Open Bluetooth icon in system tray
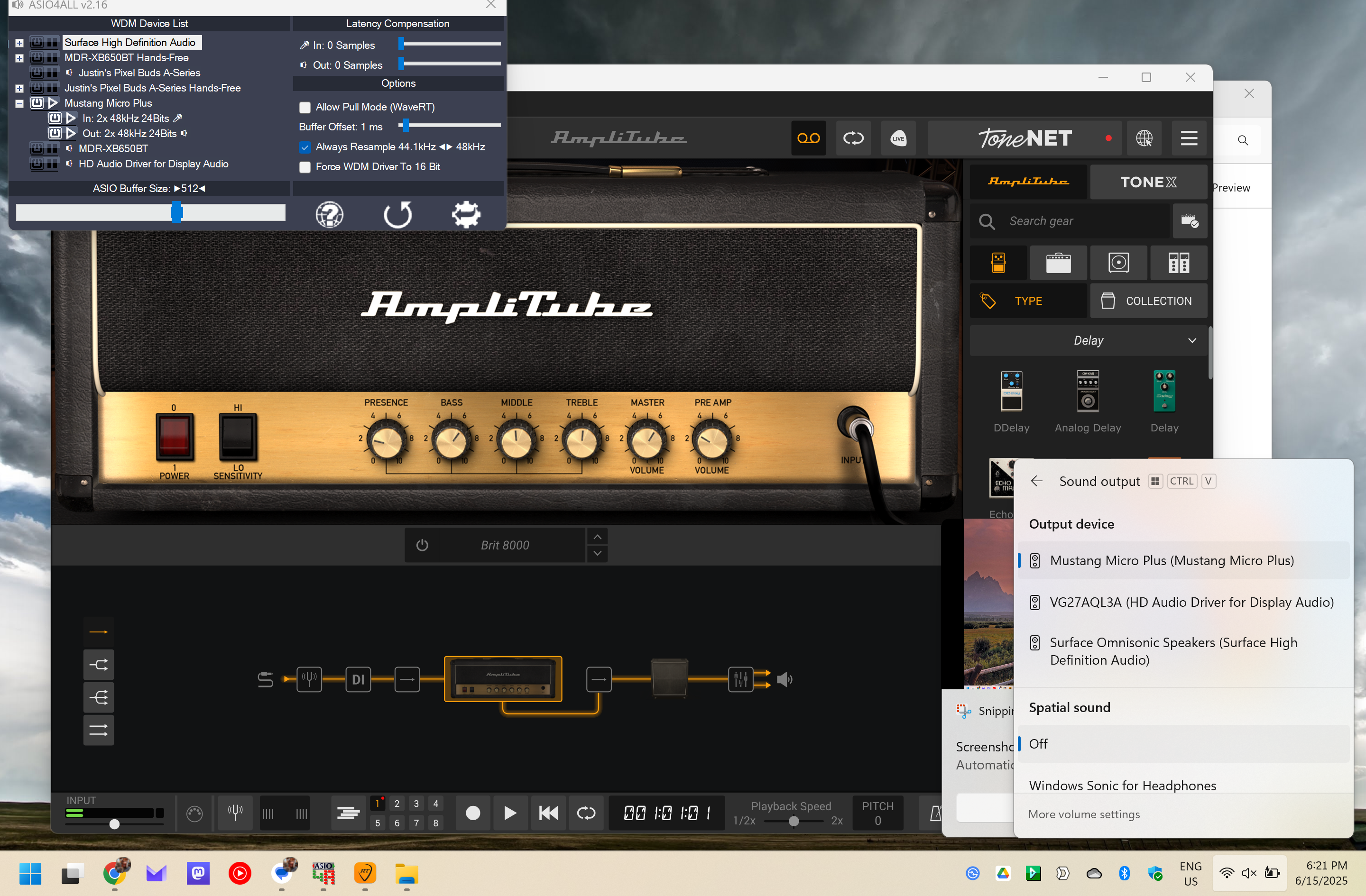 (1124, 873)
